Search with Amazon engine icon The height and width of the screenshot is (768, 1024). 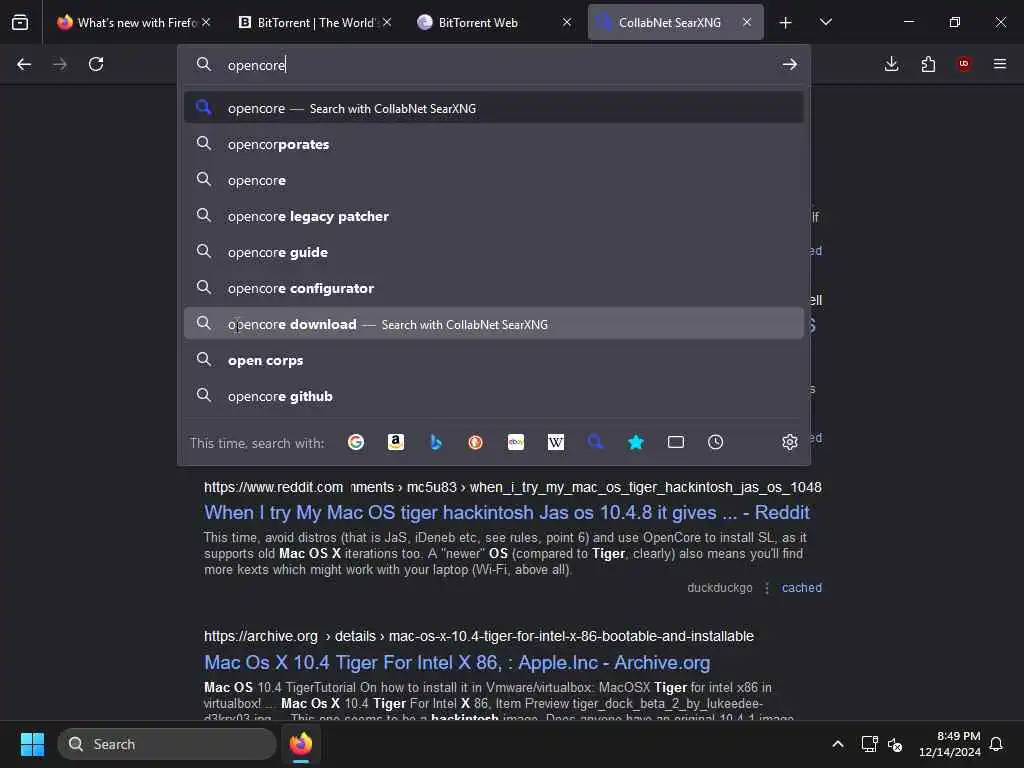[x=396, y=442]
